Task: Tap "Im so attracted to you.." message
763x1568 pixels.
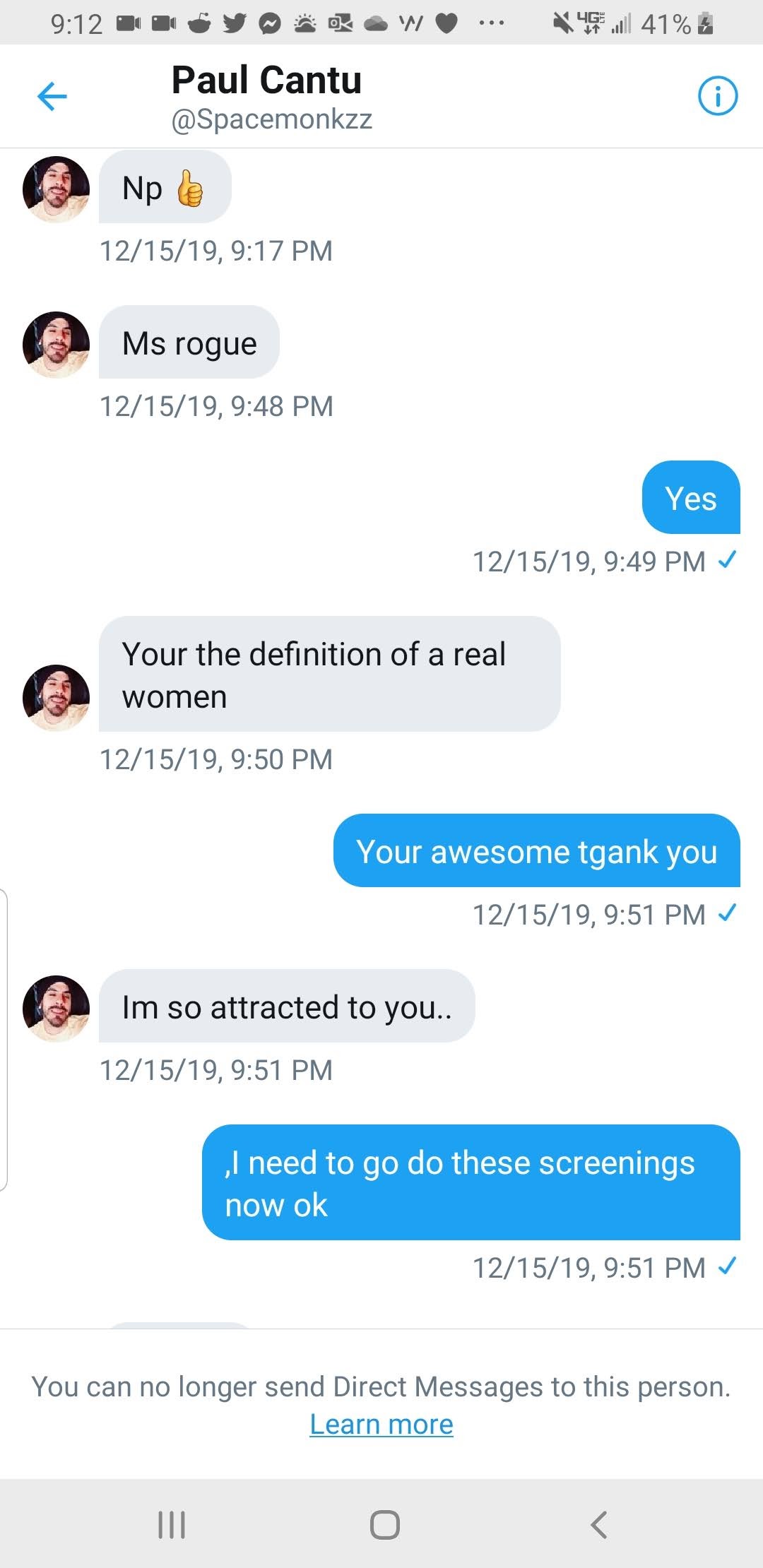Action: [286, 1006]
